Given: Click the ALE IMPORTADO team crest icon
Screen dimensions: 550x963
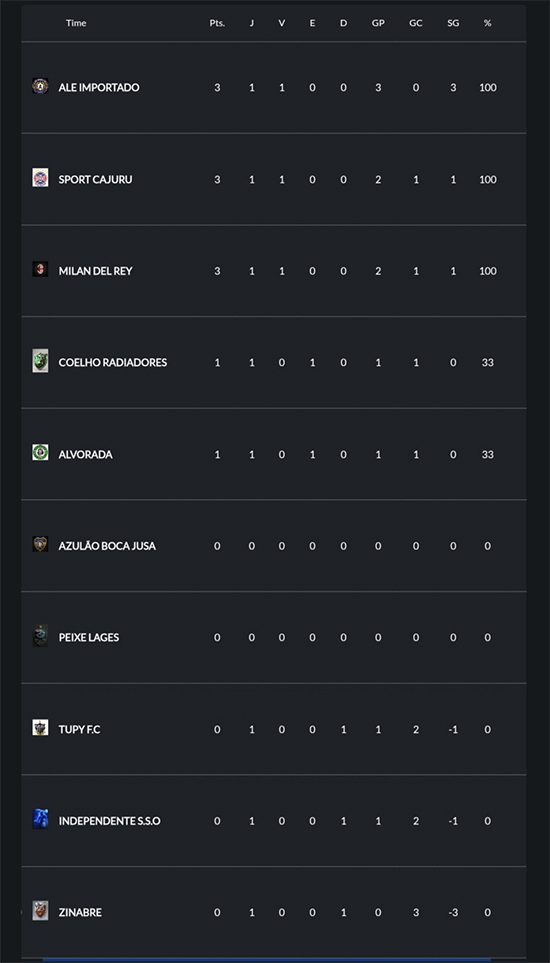Looking at the screenshot, I should tap(40, 87).
